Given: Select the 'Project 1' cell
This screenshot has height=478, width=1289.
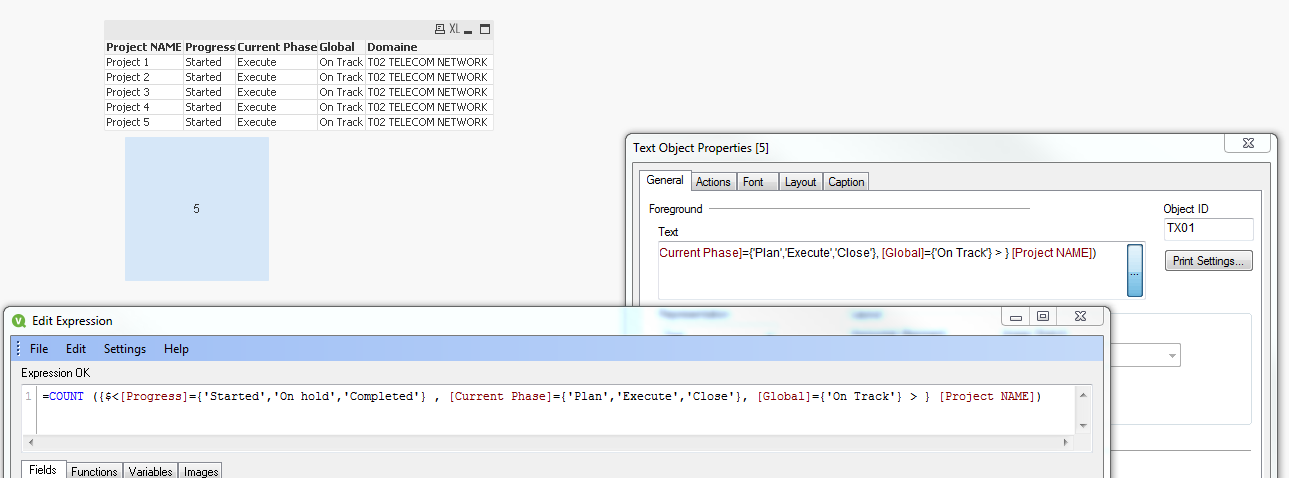Looking at the screenshot, I should pos(144,62).
